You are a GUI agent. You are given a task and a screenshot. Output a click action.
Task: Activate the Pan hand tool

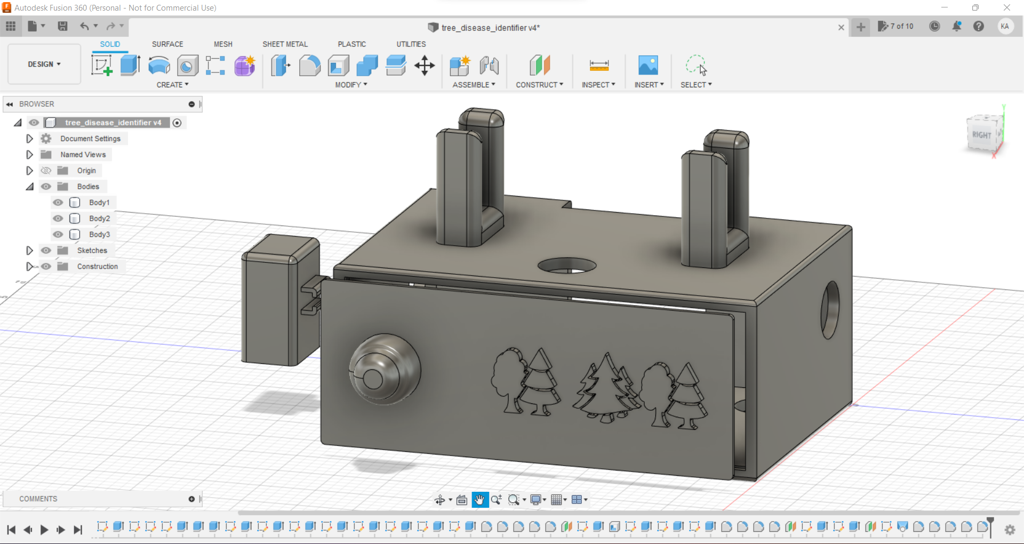click(x=480, y=500)
